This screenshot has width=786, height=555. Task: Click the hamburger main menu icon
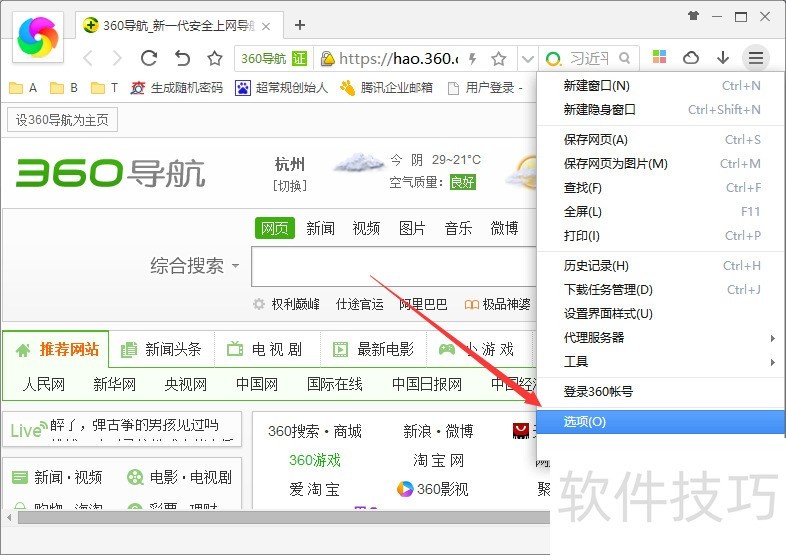click(756, 58)
